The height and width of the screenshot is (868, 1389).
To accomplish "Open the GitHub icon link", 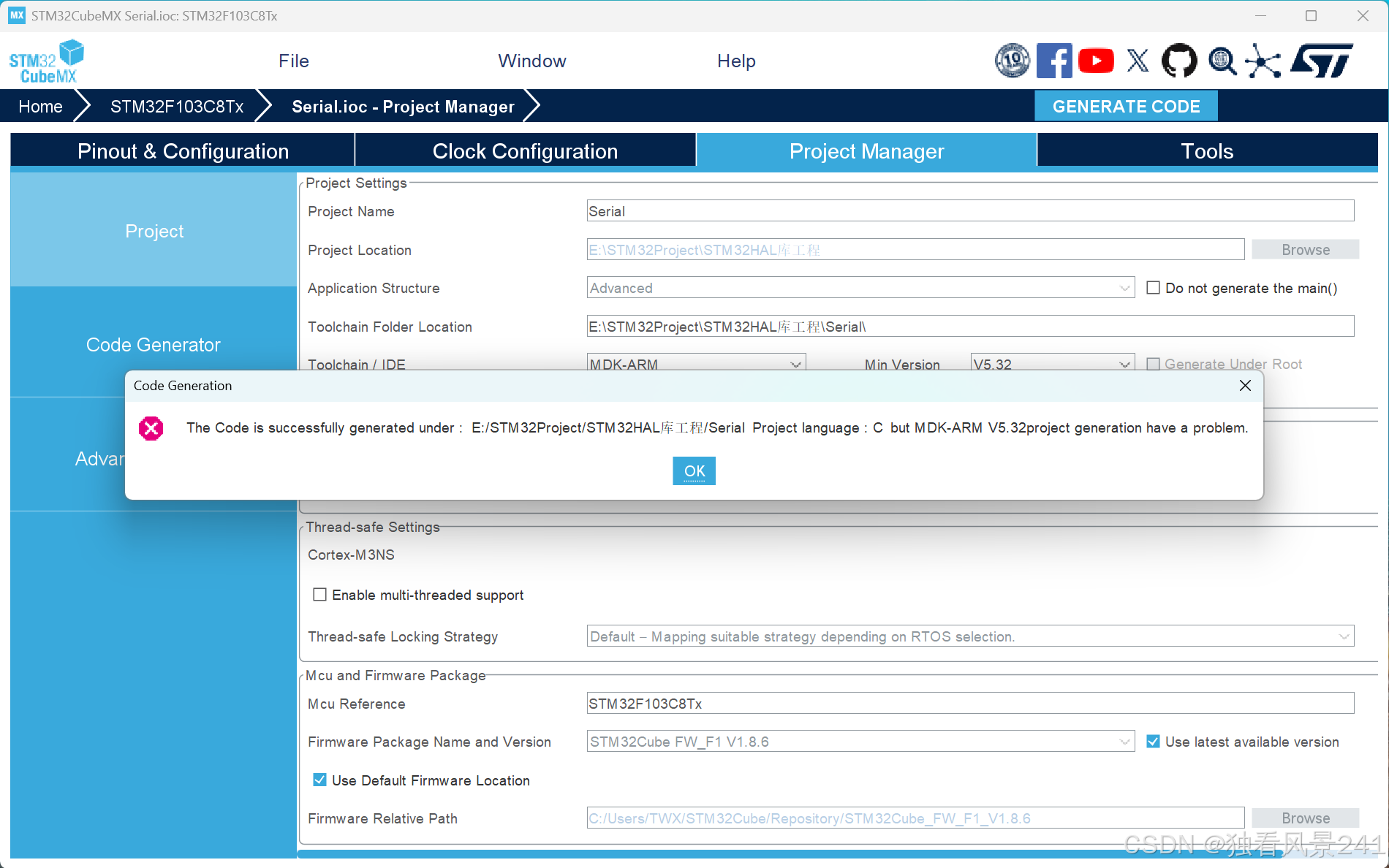I will tap(1179, 61).
